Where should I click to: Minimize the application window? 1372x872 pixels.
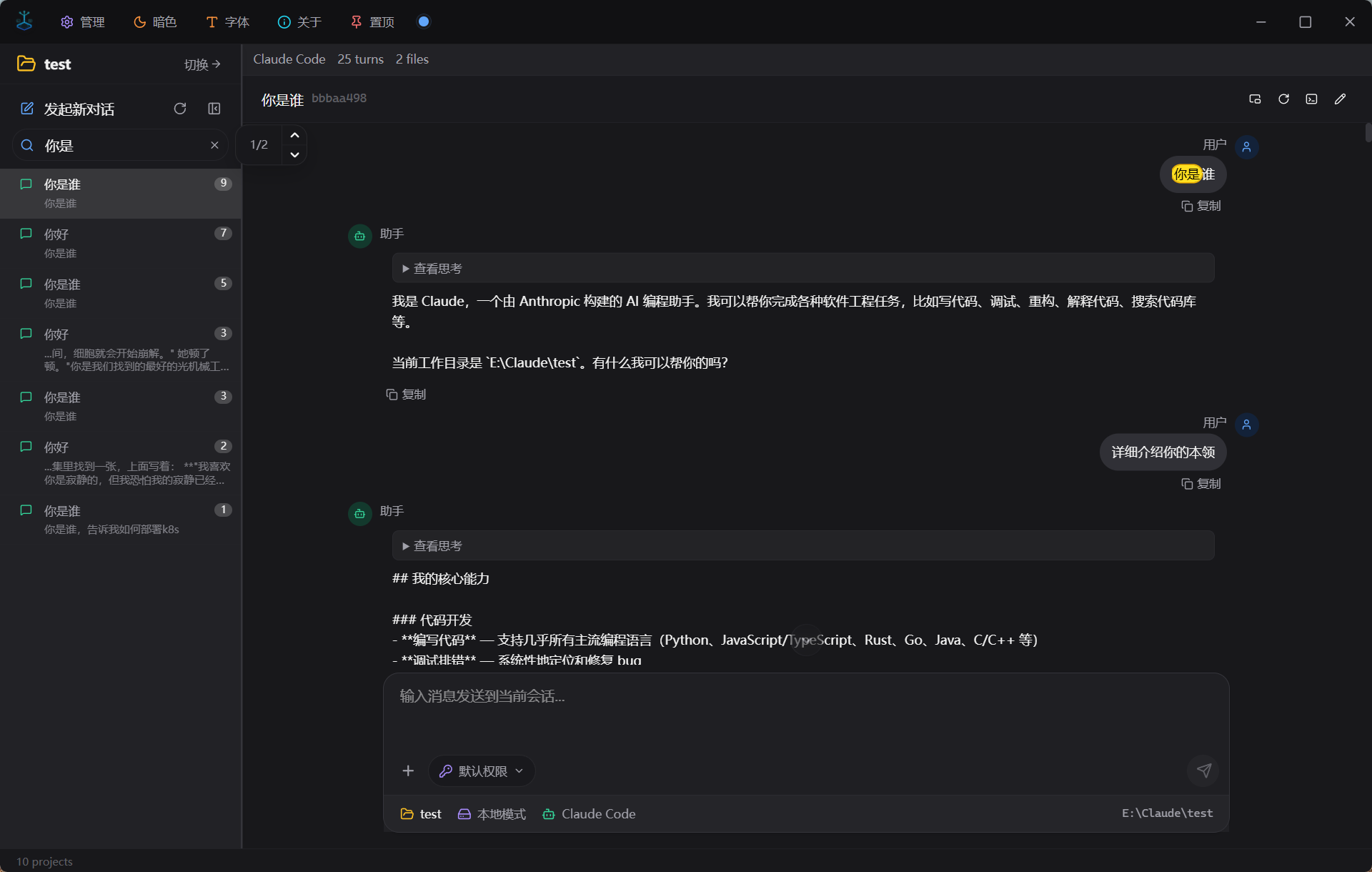[x=1261, y=22]
